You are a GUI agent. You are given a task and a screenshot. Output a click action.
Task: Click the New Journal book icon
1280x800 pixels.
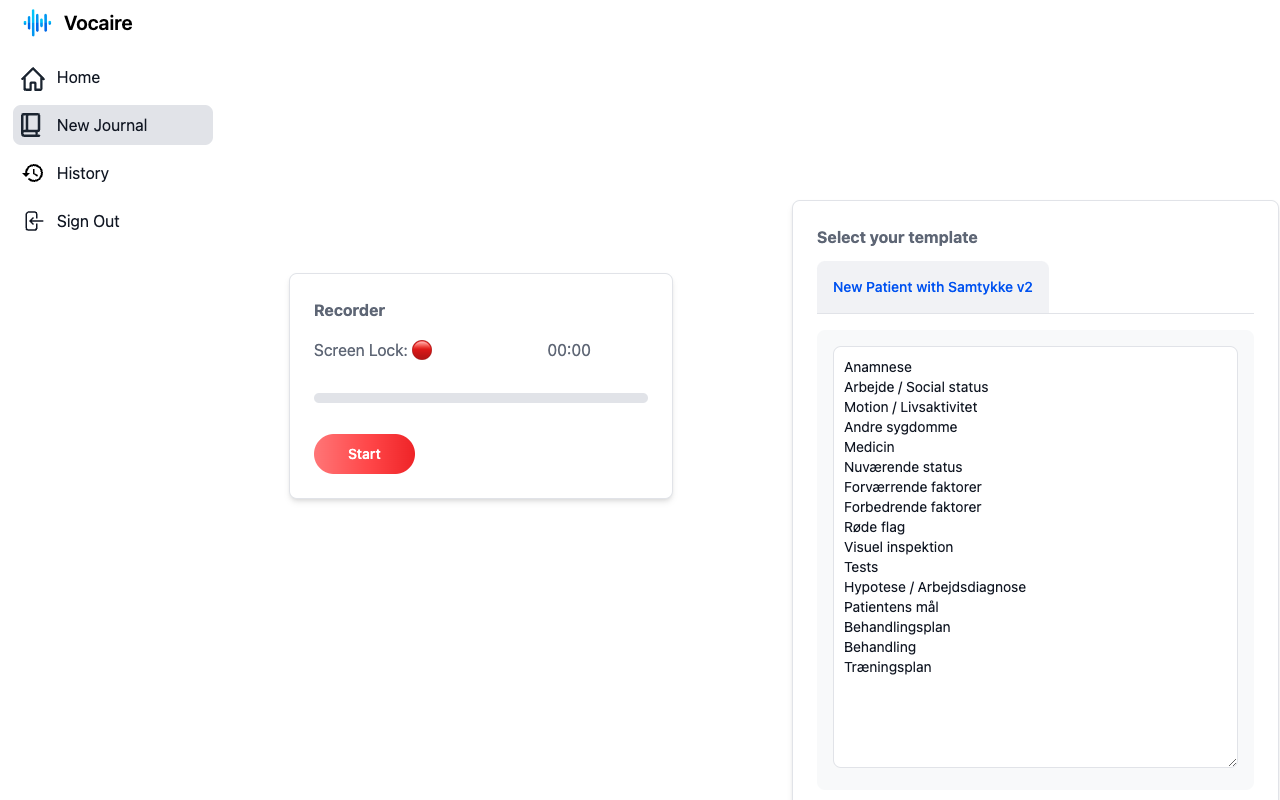33,124
